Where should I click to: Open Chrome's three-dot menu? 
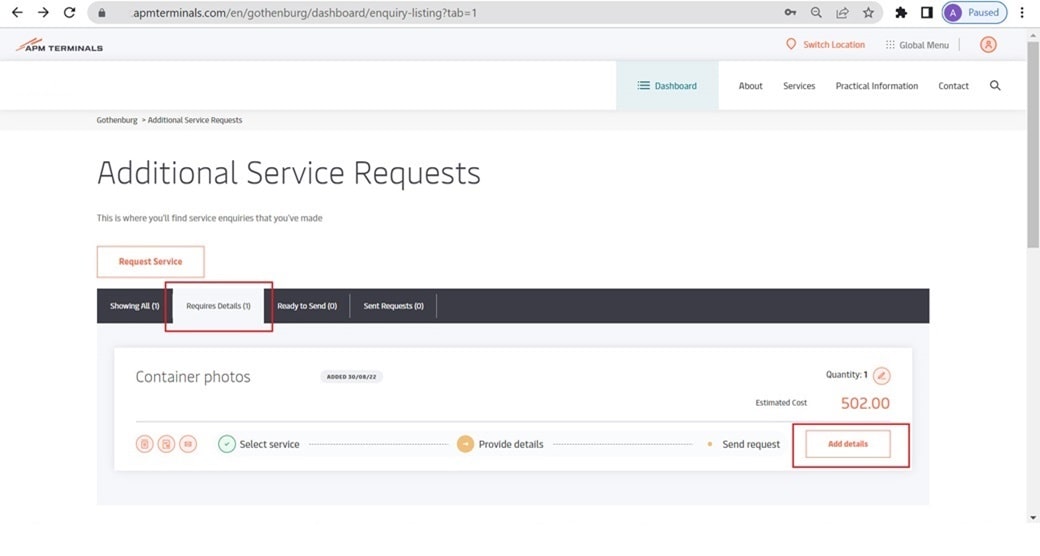tap(1022, 13)
